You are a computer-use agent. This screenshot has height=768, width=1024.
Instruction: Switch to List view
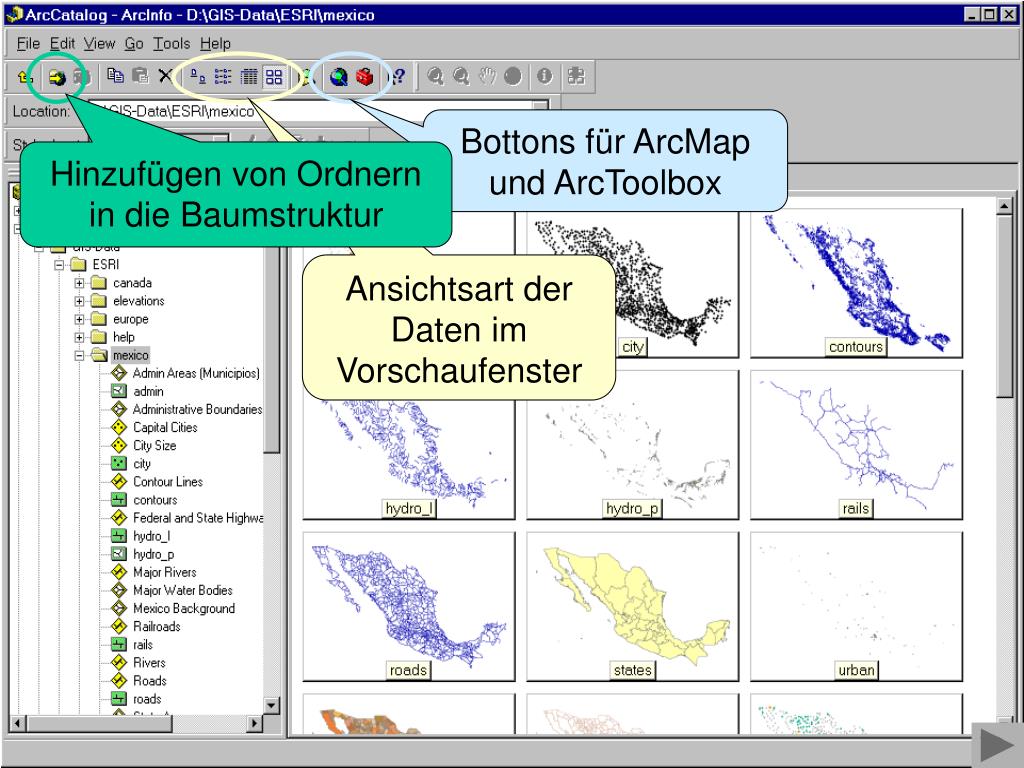click(223, 77)
